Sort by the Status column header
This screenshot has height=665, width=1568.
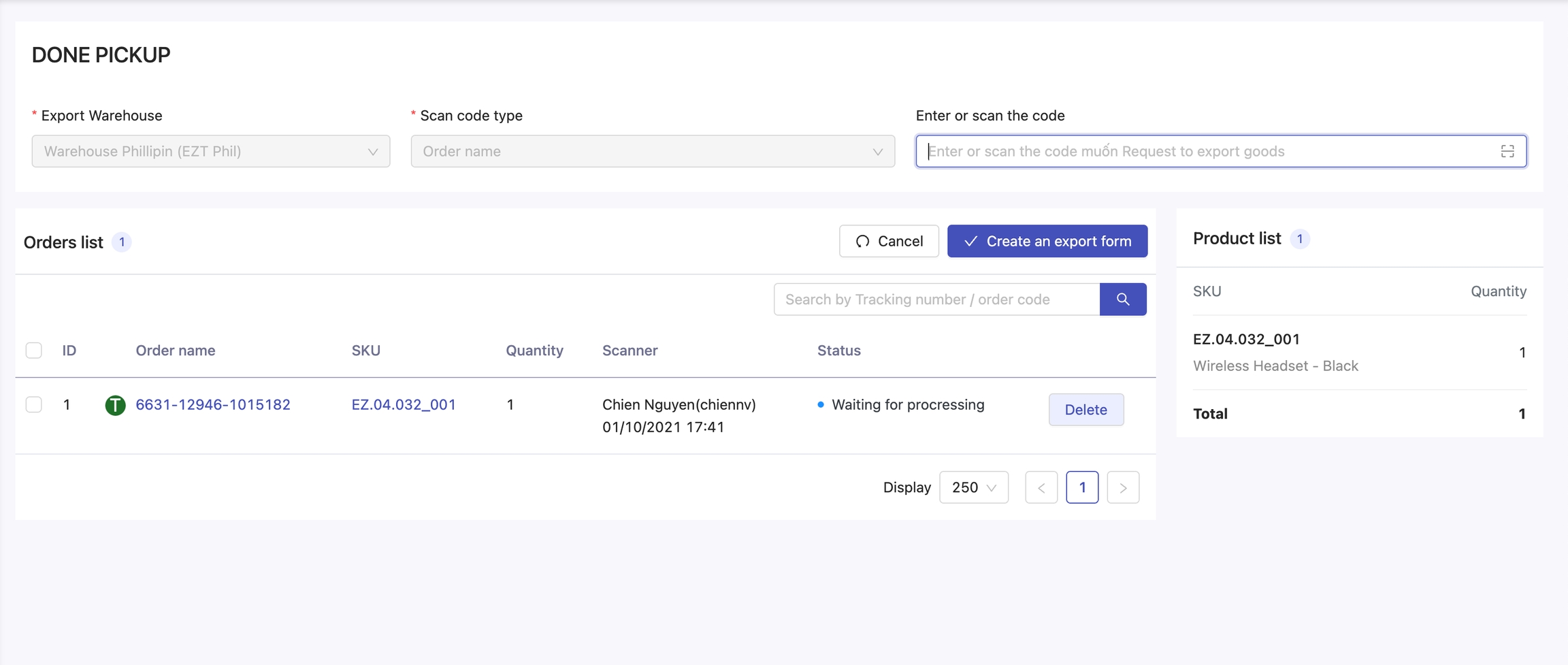[838, 351]
